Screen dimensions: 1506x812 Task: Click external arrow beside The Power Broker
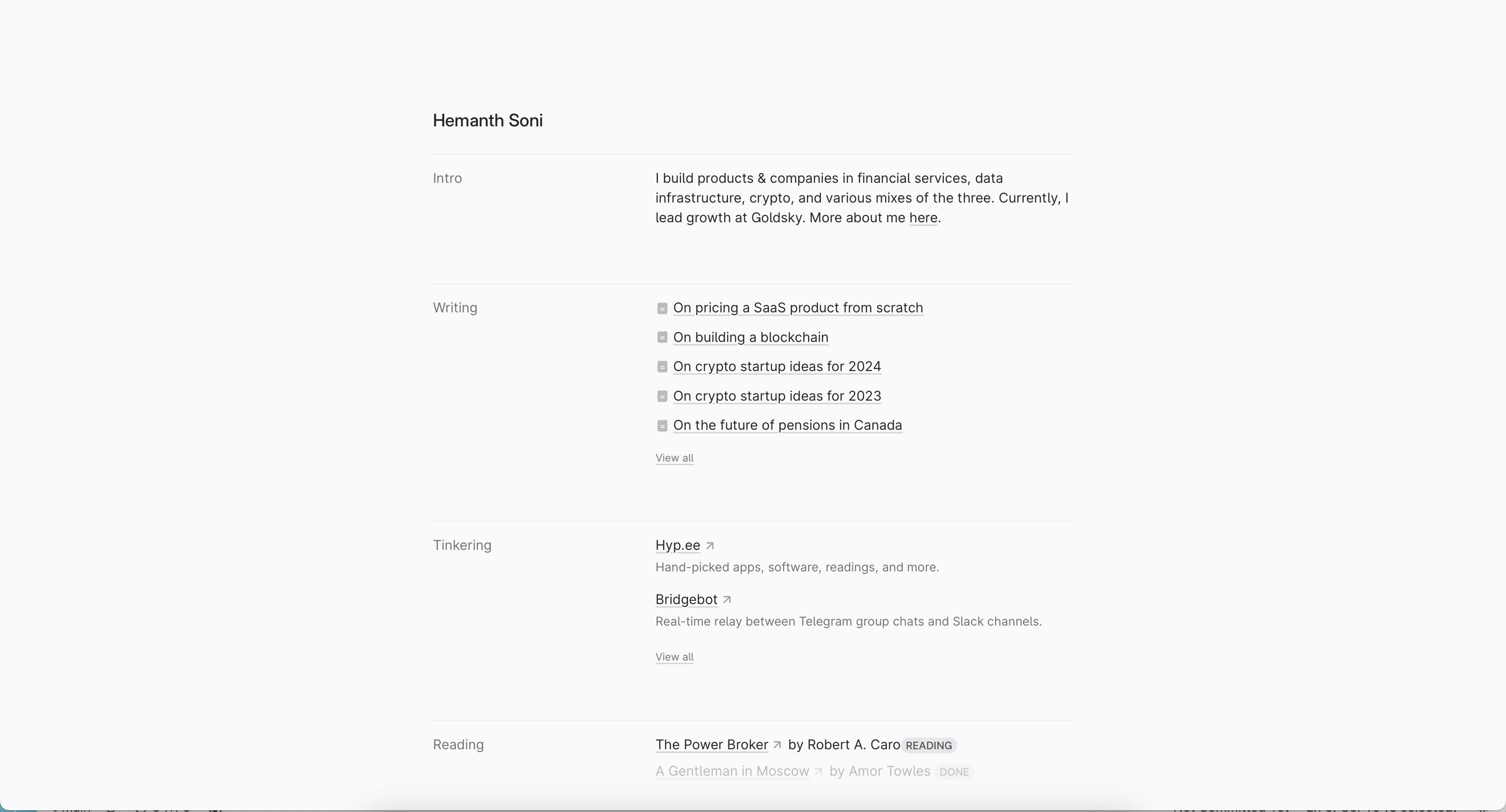(777, 745)
